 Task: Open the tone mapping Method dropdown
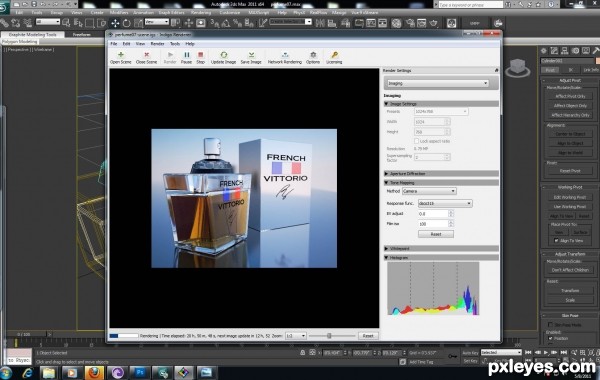(429, 191)
